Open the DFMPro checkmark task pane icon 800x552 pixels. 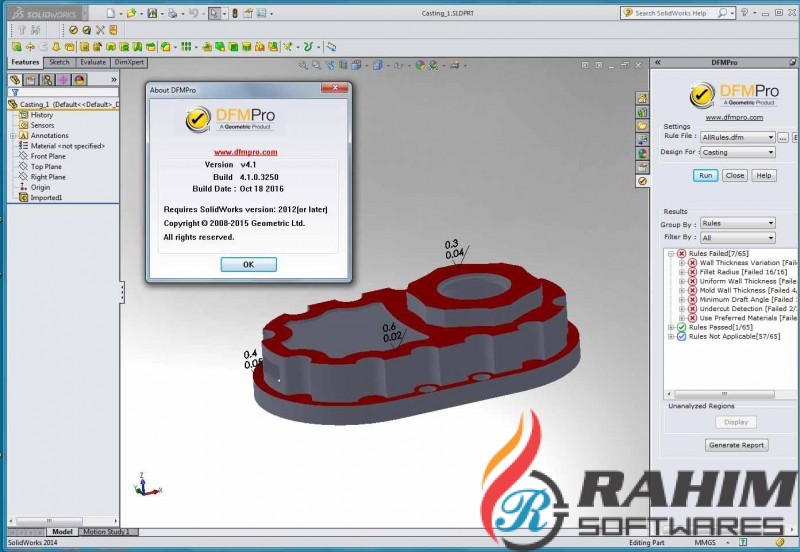click(x=642, y=181)
